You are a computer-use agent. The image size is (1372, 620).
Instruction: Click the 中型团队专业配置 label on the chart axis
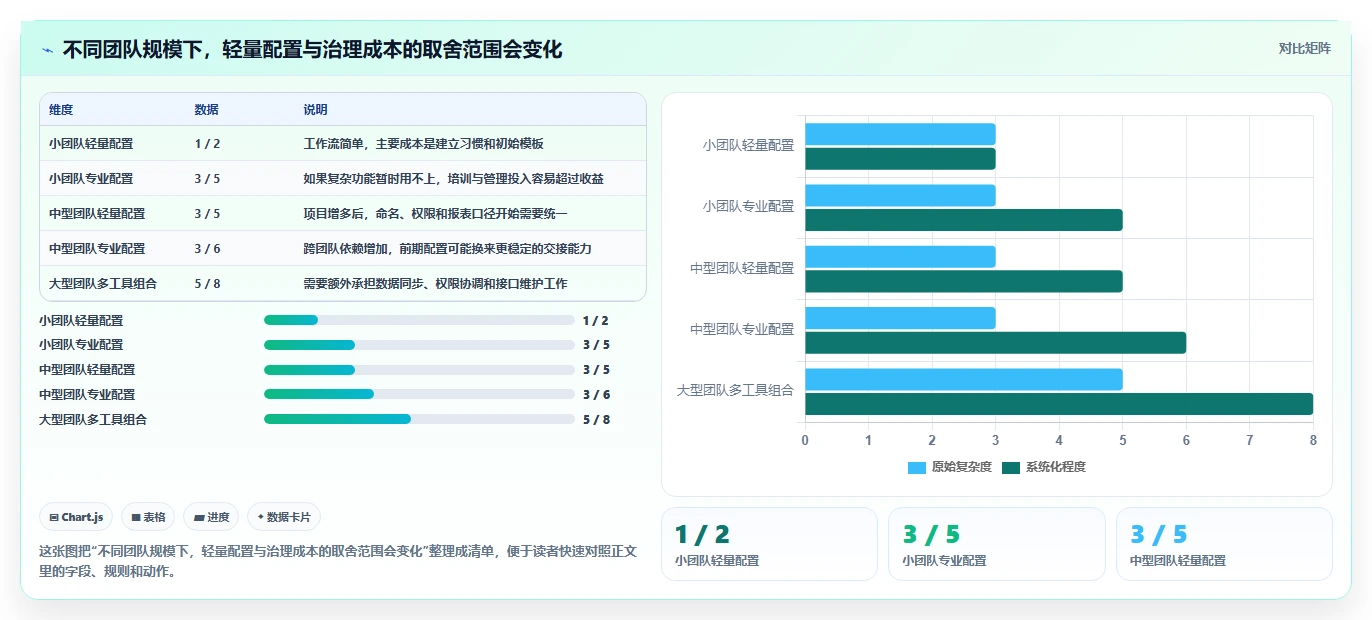point(742,330)
